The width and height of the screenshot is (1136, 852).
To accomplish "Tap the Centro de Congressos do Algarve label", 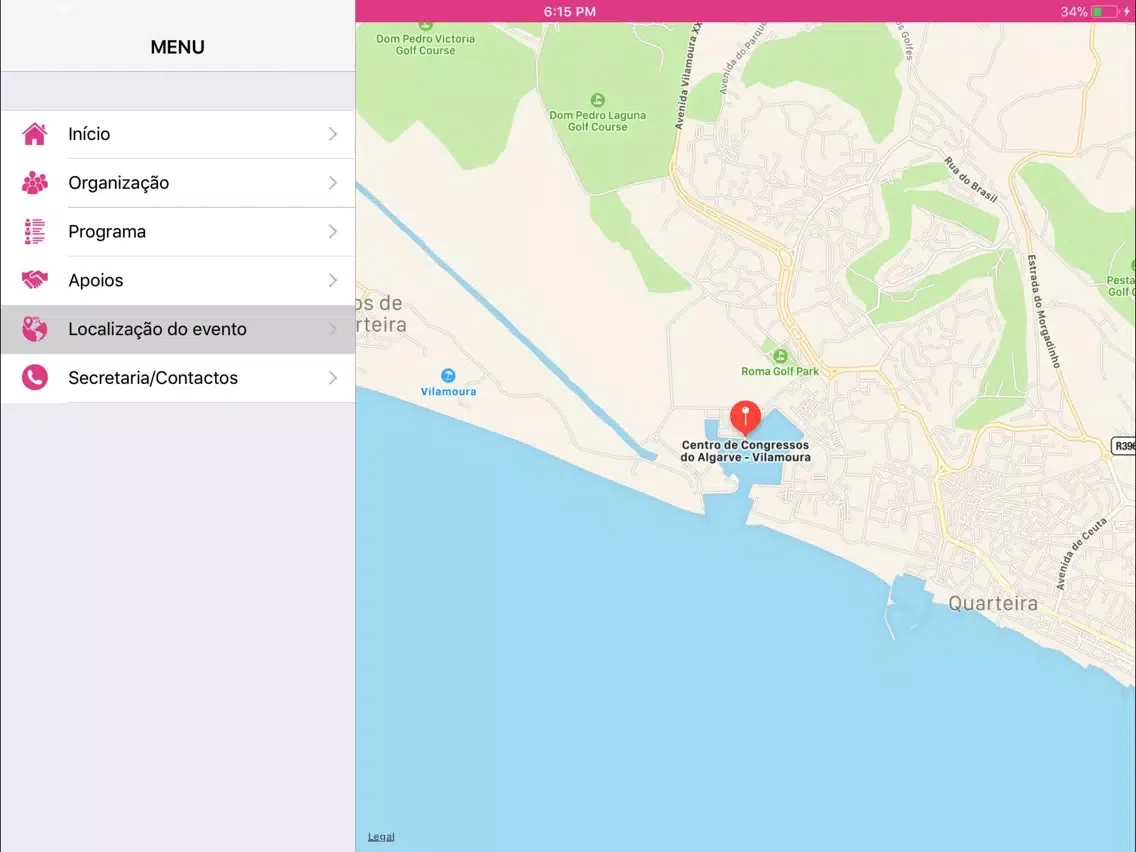I will pyautogui.click(x=745, y=451).
